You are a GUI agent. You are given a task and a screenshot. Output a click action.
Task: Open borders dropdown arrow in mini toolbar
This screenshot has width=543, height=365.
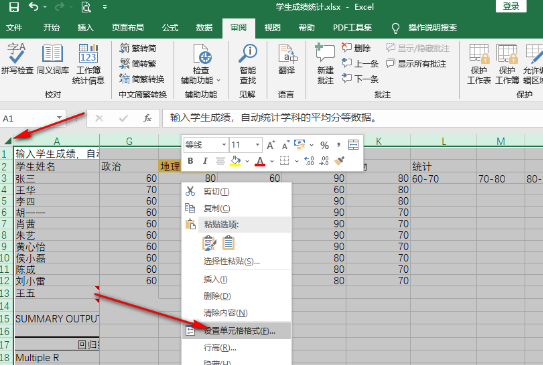[x=297, y=161]
